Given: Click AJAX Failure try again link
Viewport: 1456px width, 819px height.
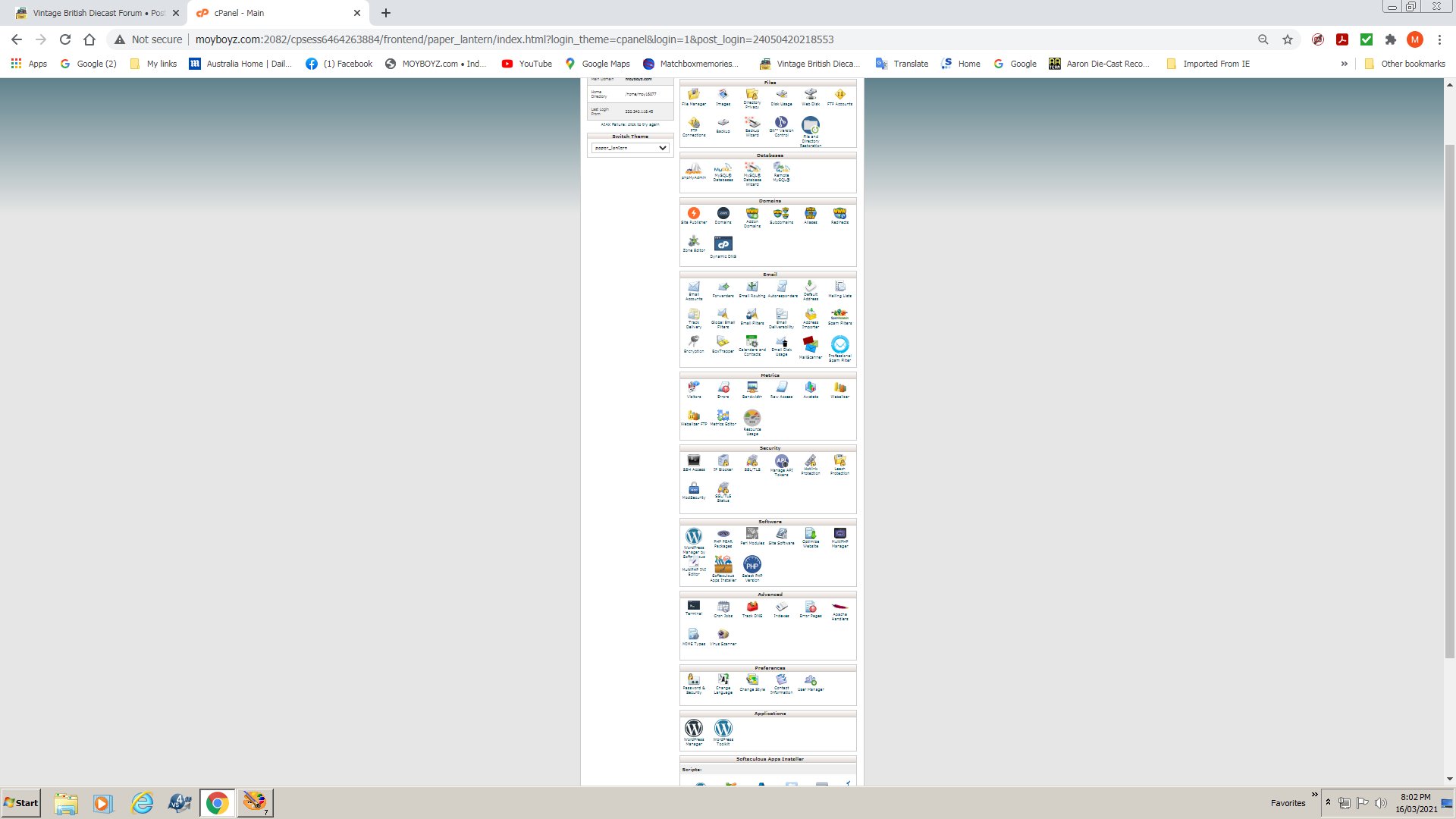Looking at the screenshot, I should (x=629, y=124).
